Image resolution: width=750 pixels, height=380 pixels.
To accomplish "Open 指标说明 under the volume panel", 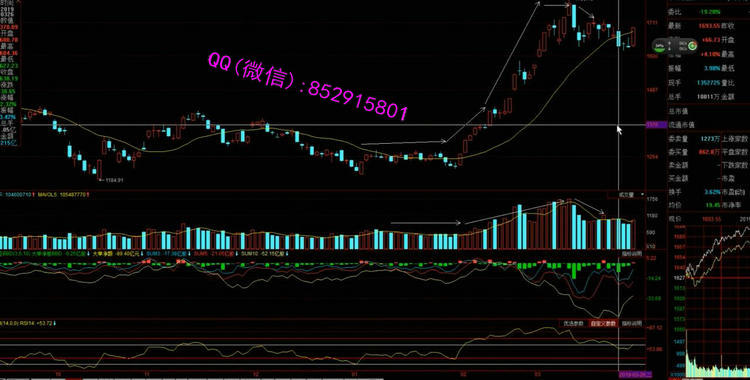I will coord(631,253).
